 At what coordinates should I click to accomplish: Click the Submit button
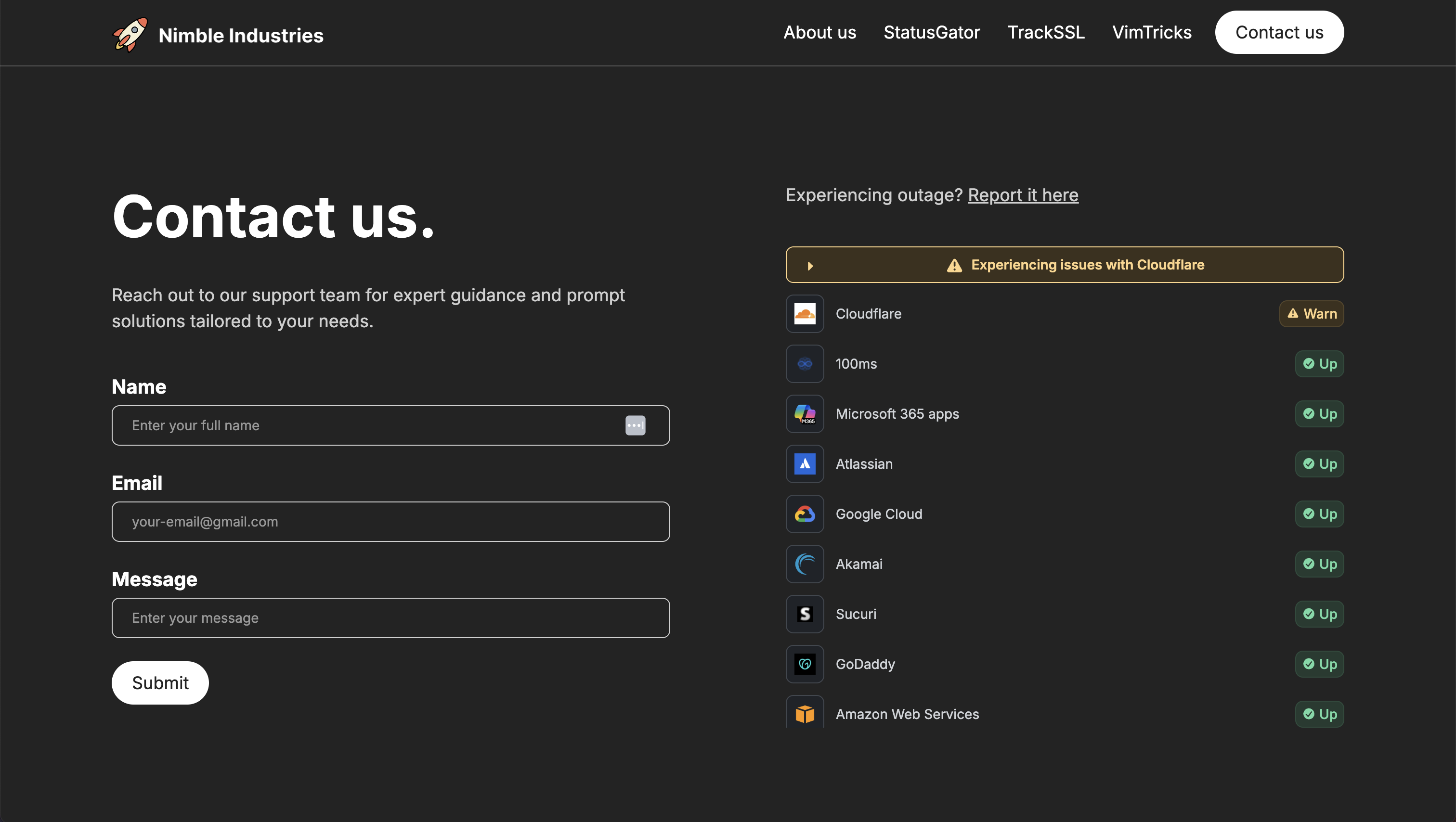[160, 683]
